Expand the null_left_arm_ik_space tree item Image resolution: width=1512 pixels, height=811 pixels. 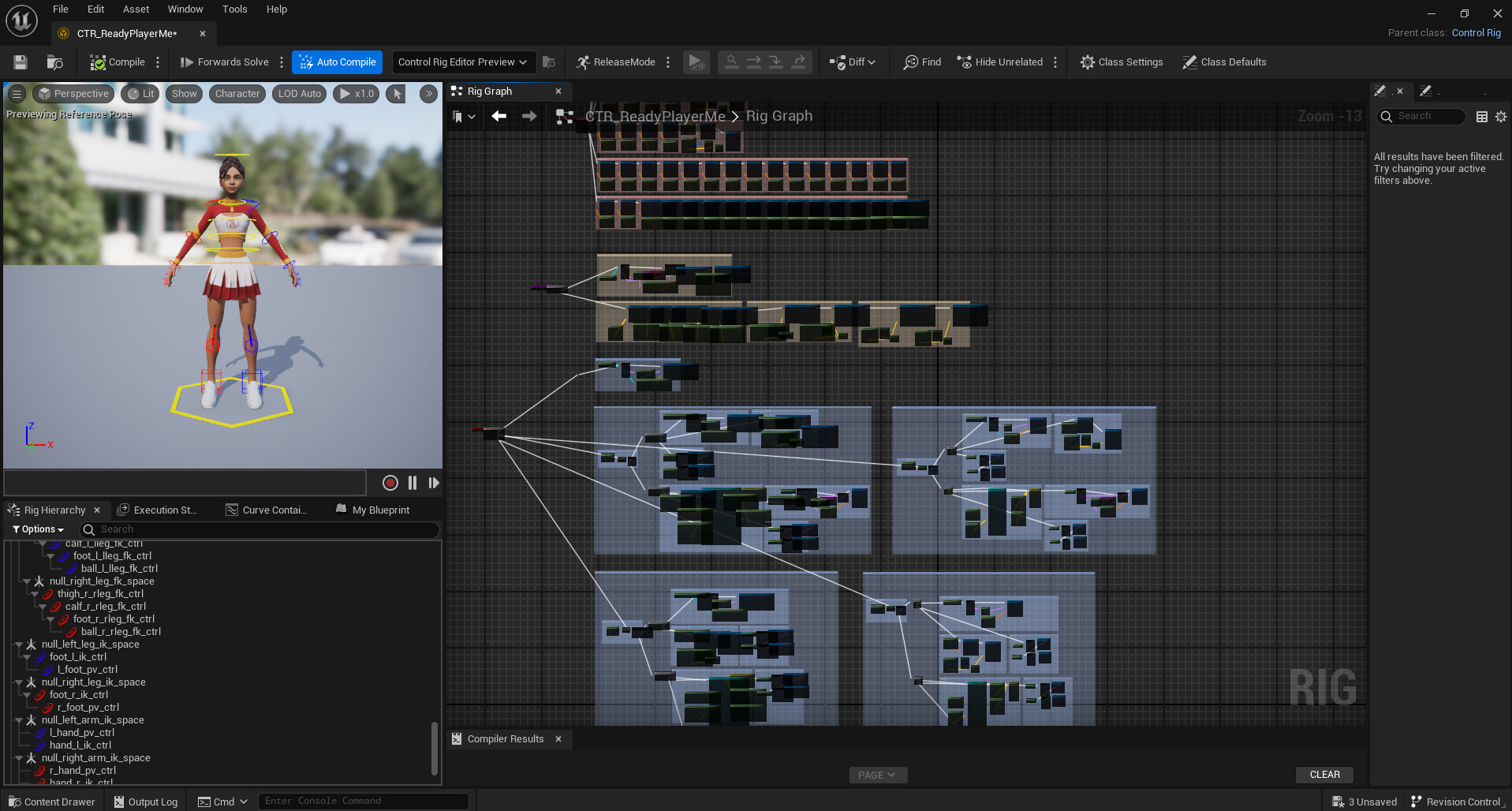19,719
